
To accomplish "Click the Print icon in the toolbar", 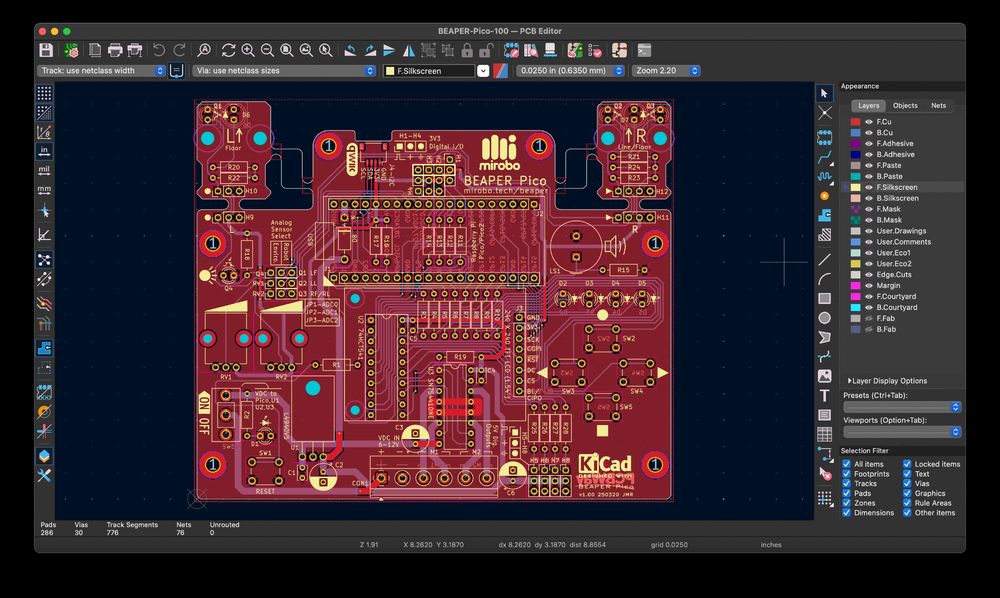I will click(115, 50).
